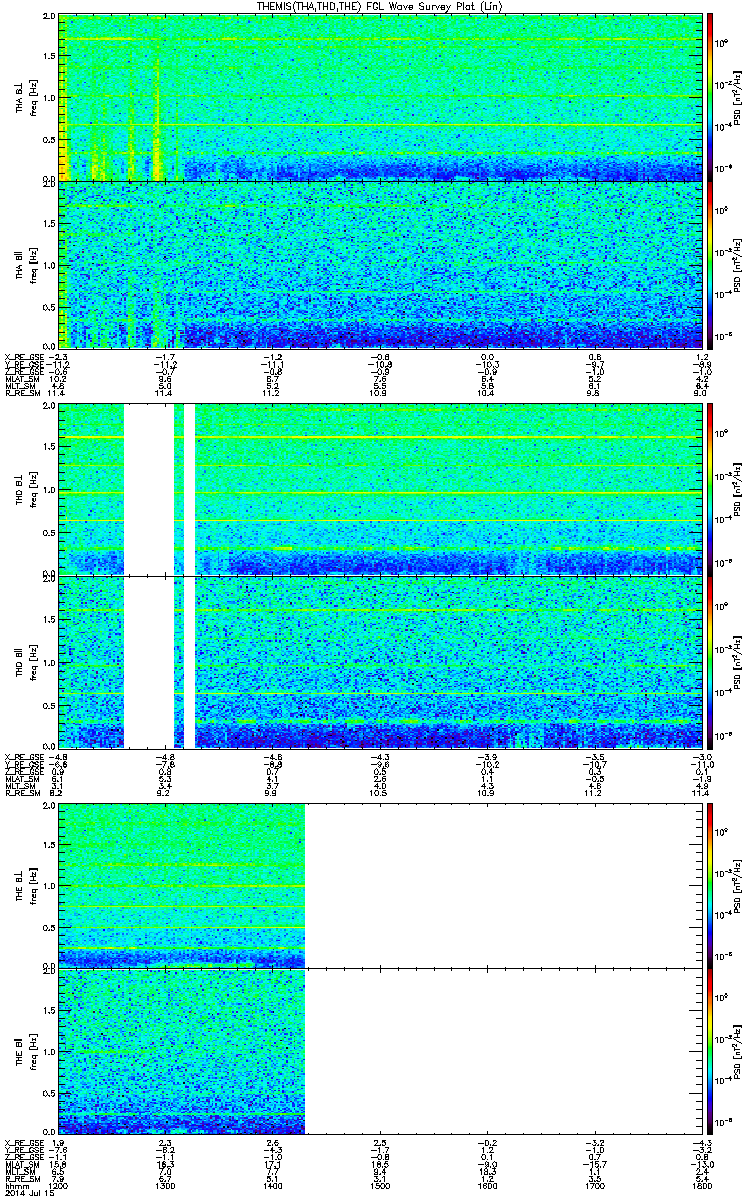Click the '1600' time tick label
The image size is (750, 1200).
pyautogui.click(x=488, y=1186)
